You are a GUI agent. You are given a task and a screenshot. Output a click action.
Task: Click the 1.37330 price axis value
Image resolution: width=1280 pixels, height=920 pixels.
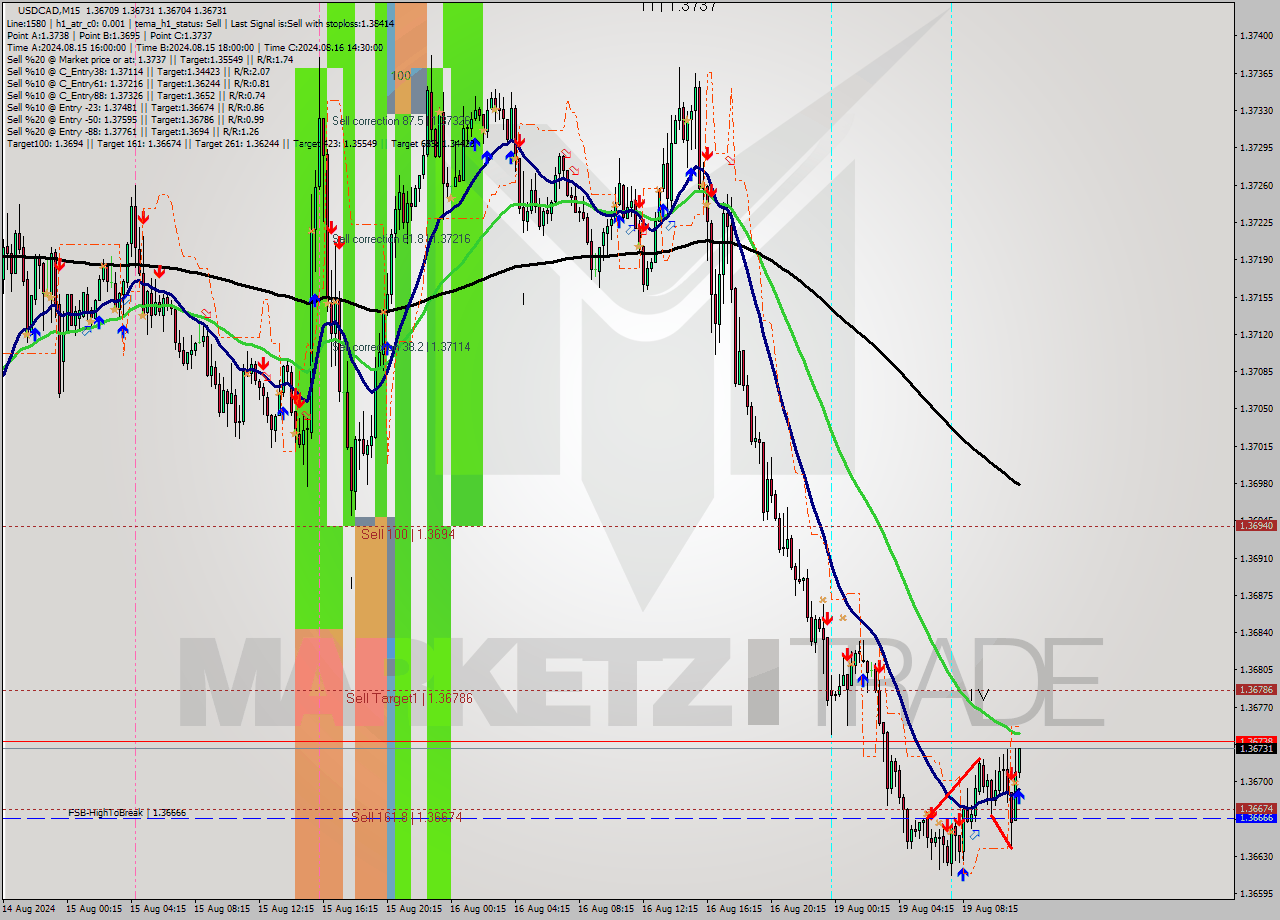[x=1255, y=111]
